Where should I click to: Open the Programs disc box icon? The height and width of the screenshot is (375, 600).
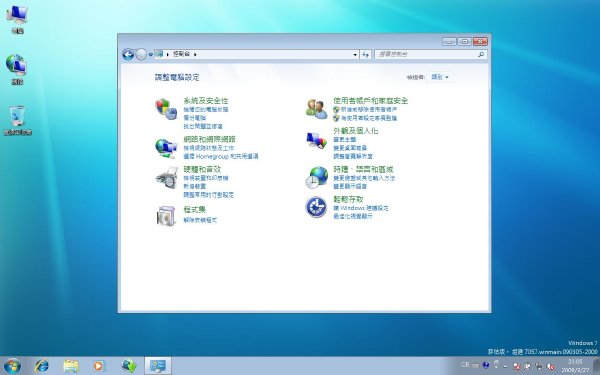(166, 215)
